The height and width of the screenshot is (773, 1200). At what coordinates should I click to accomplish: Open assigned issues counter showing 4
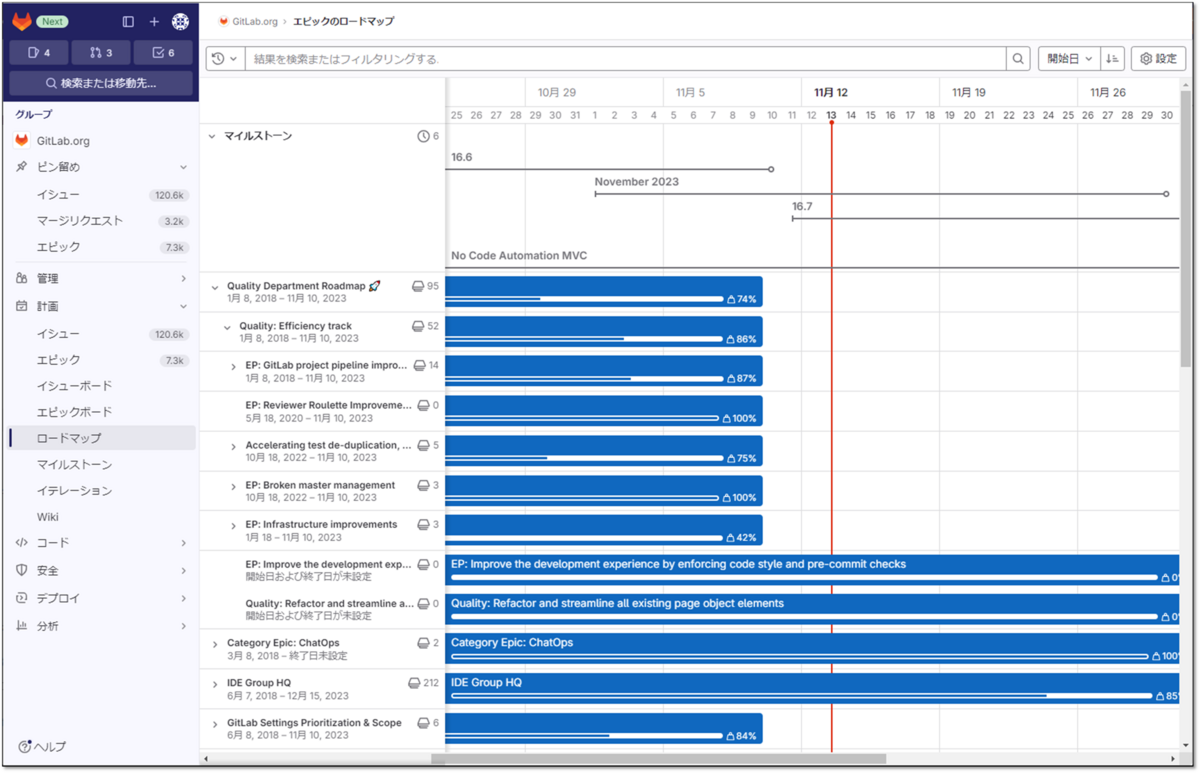tap(39, 53)
